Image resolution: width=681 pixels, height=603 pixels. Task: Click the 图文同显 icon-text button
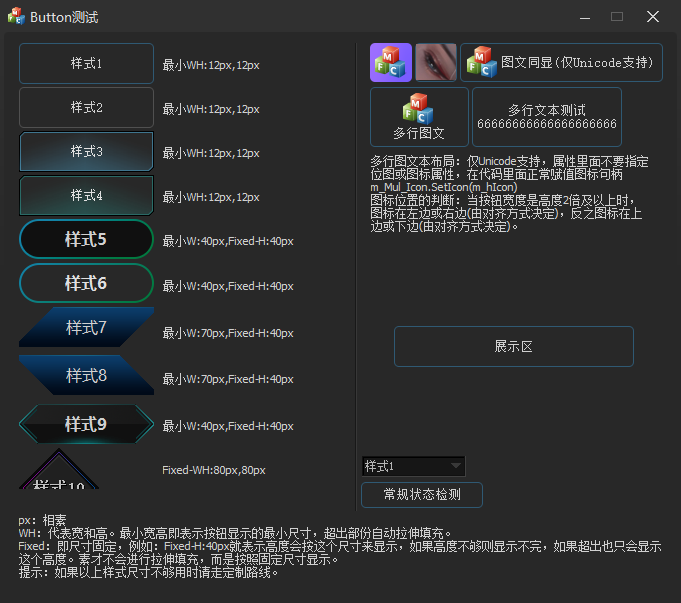562,63
